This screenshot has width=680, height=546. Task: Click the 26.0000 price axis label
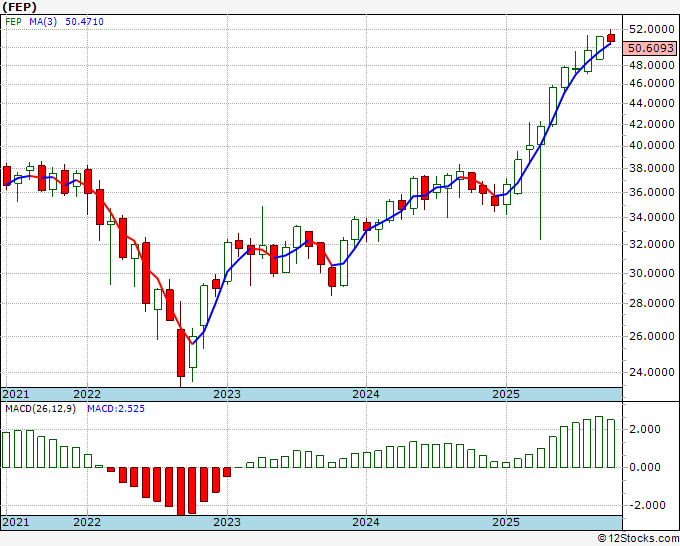(x=652, y=336)
